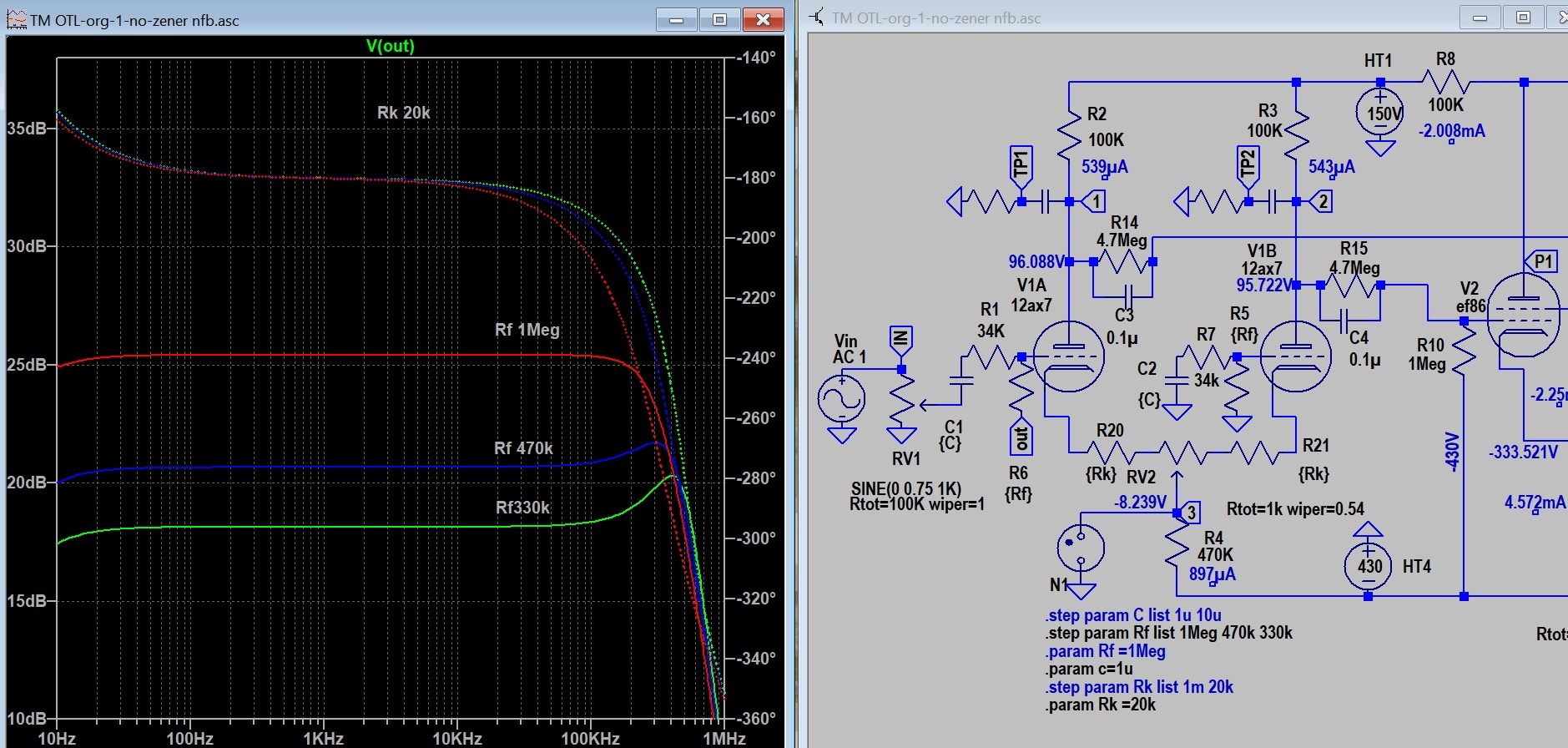The image size is (1568, 748).
Task: Select resistor R2 100K
Action: click(x=1069, y=137)
